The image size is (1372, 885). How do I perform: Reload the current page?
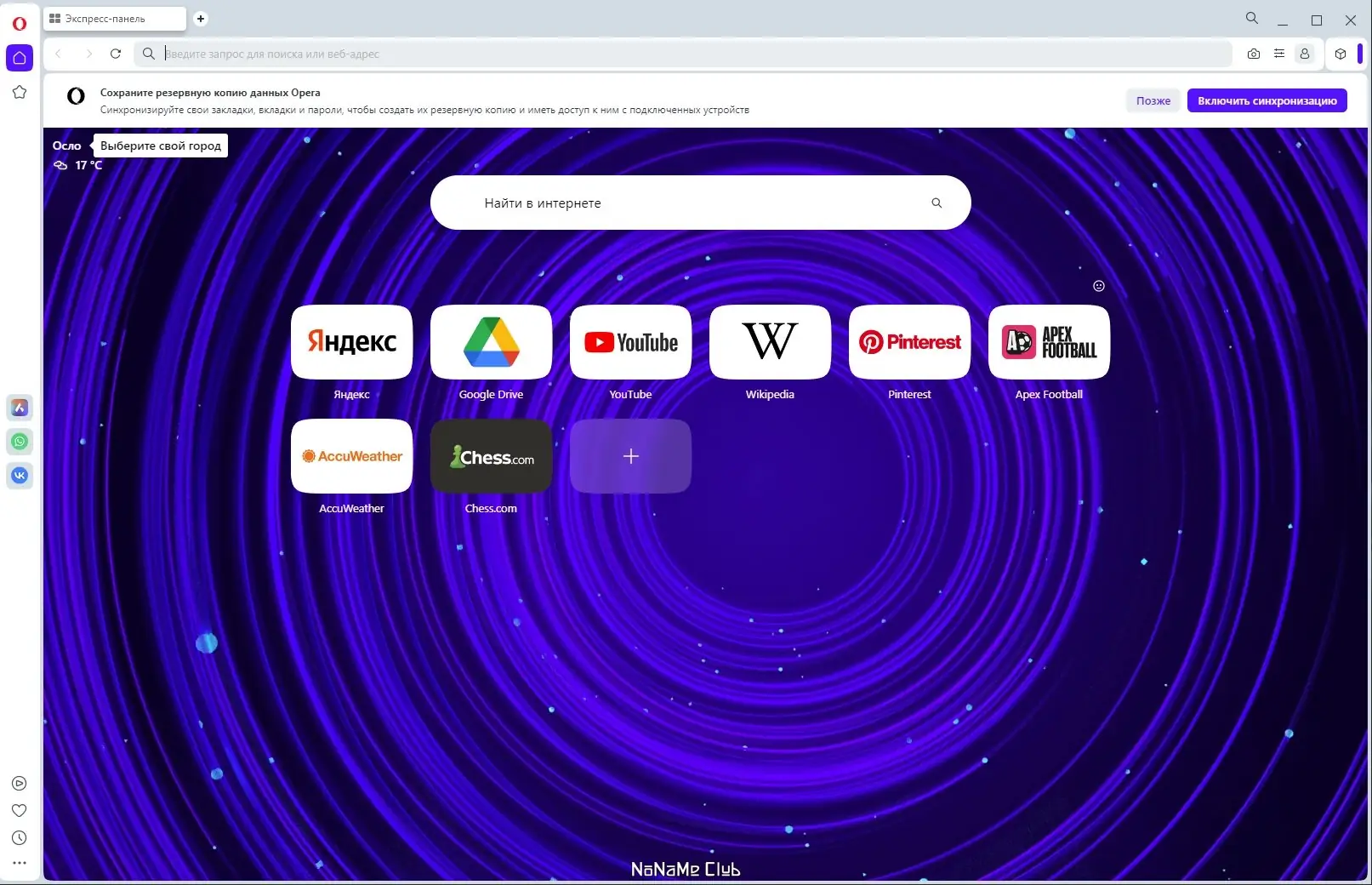point(116,54)
